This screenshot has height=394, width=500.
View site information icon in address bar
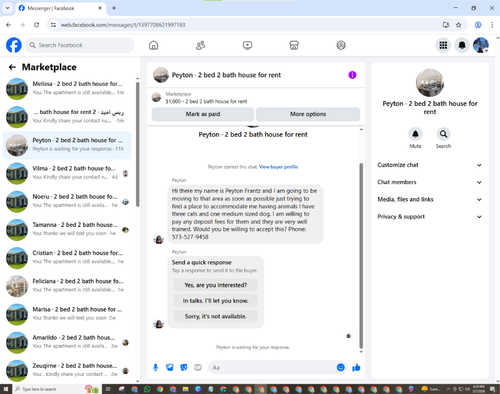point(53,25)
